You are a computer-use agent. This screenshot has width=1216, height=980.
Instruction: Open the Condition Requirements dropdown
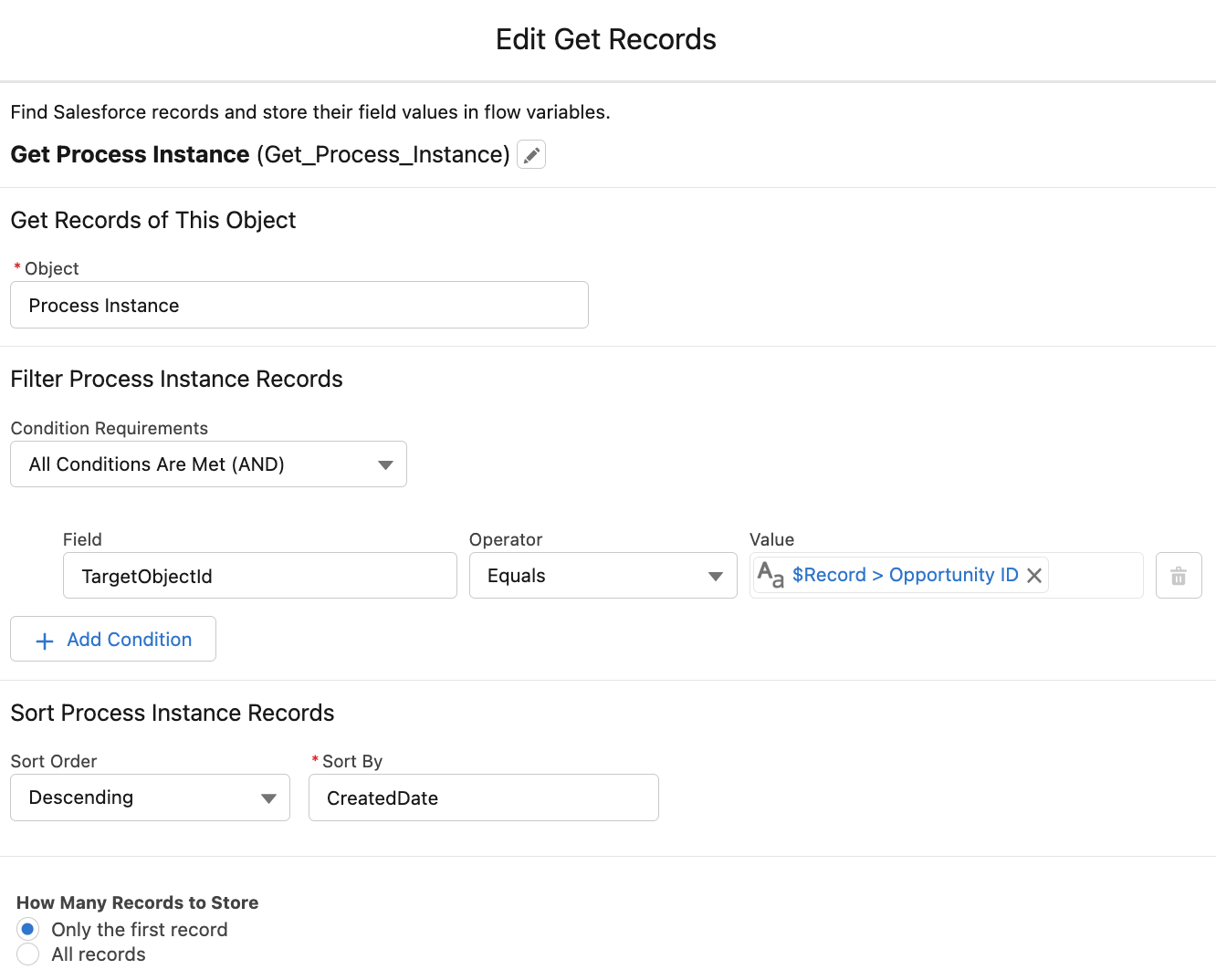(x=208, y=464)
